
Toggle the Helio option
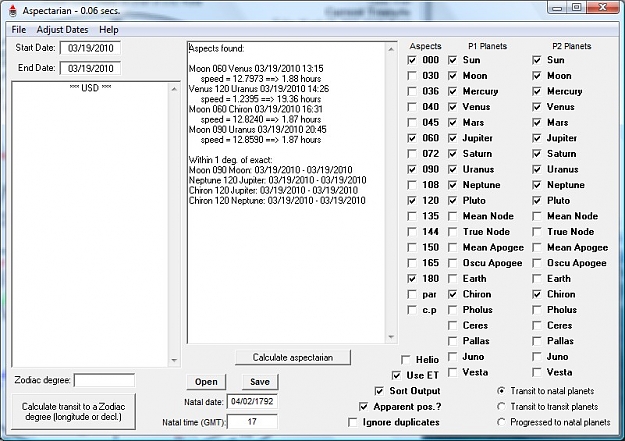point(406,360)
